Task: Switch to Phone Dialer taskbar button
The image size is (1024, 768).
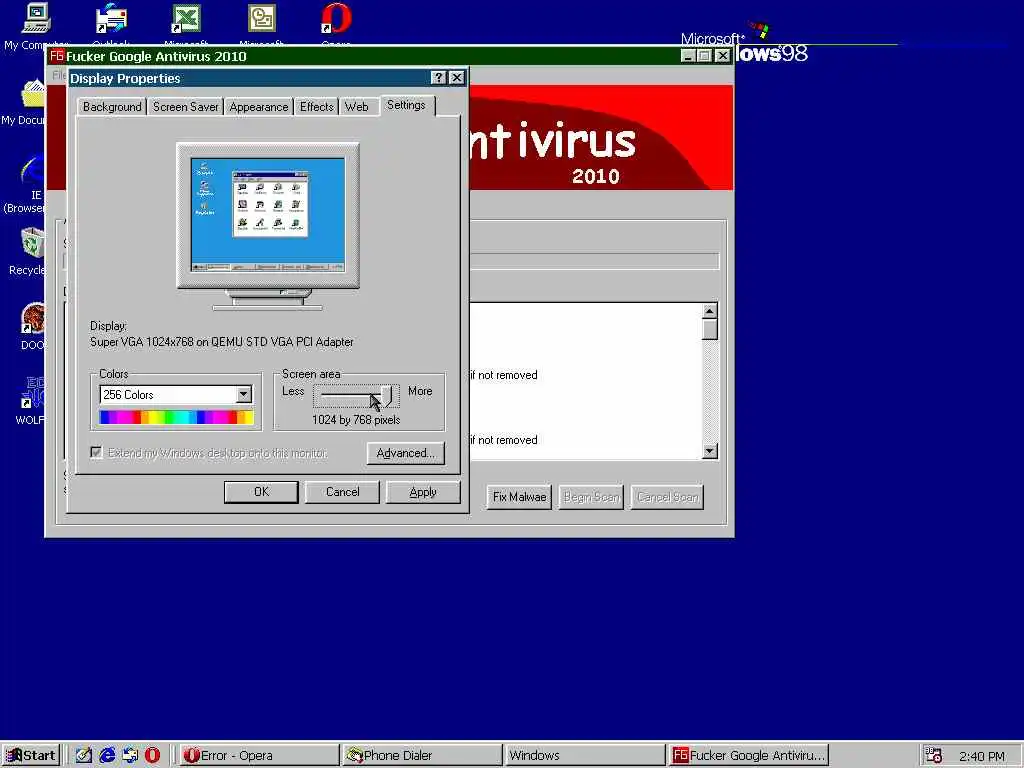Action: (422, 756)
